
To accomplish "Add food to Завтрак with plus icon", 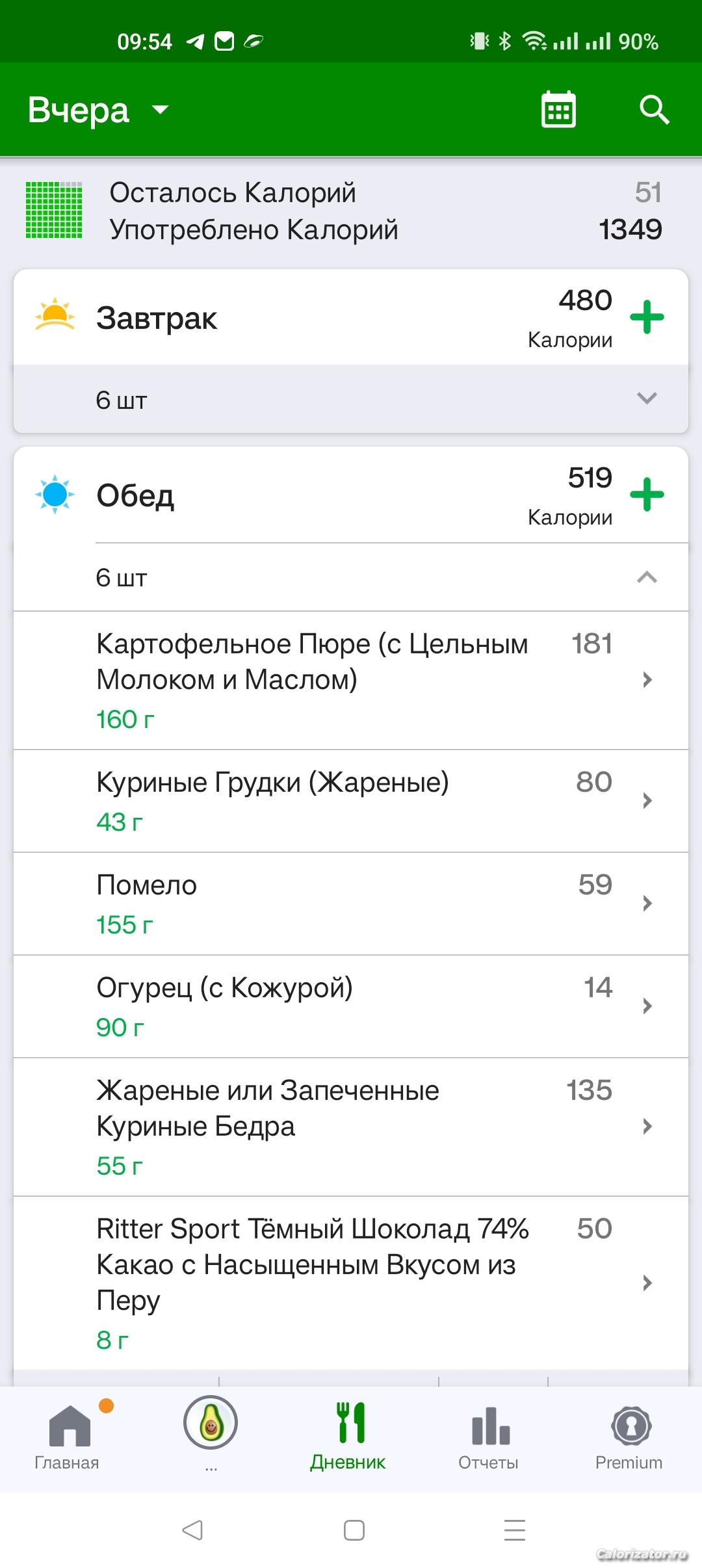I will coord(647,317).
